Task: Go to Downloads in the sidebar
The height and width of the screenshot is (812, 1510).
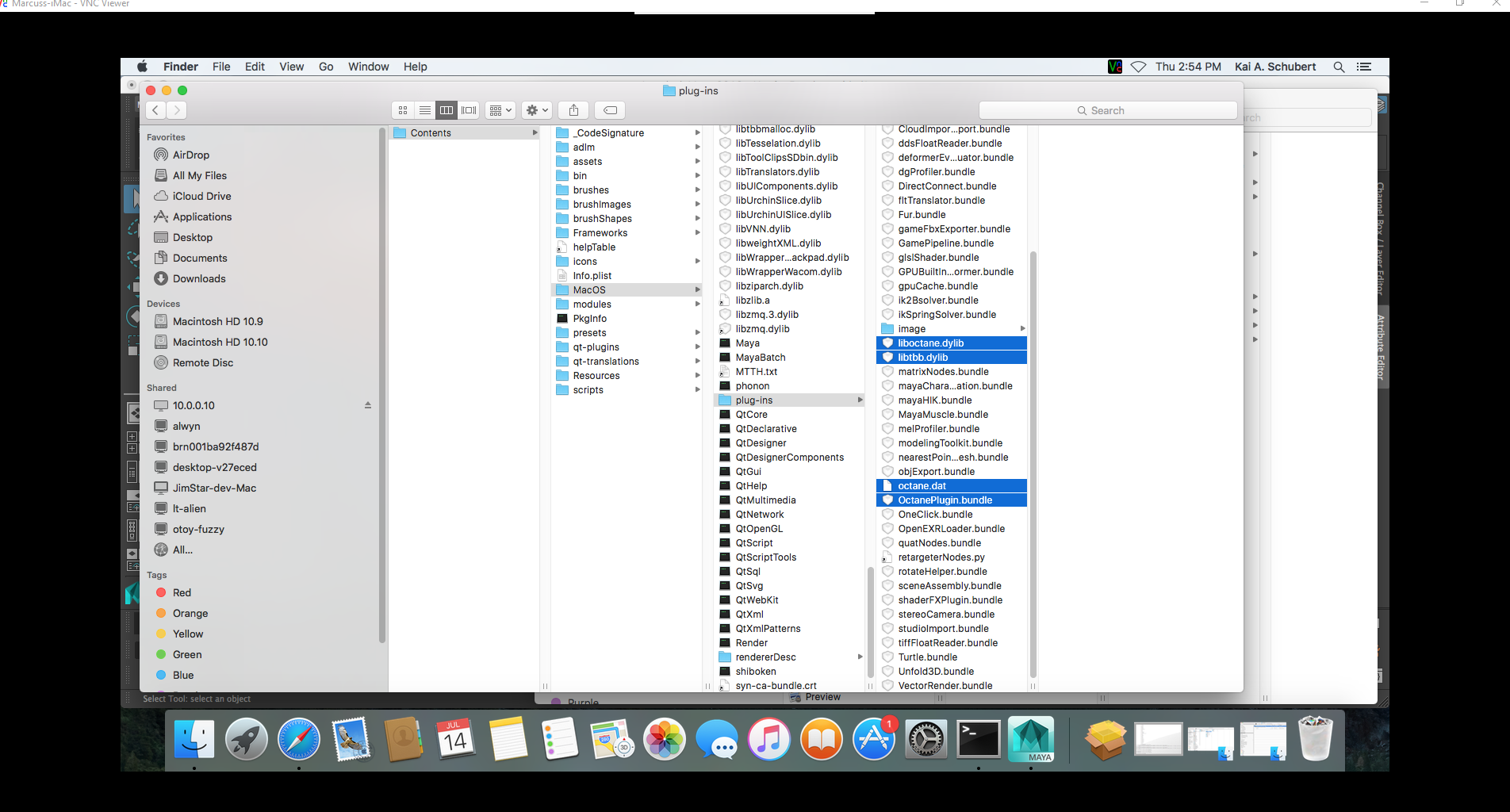Action: (199, 278)
